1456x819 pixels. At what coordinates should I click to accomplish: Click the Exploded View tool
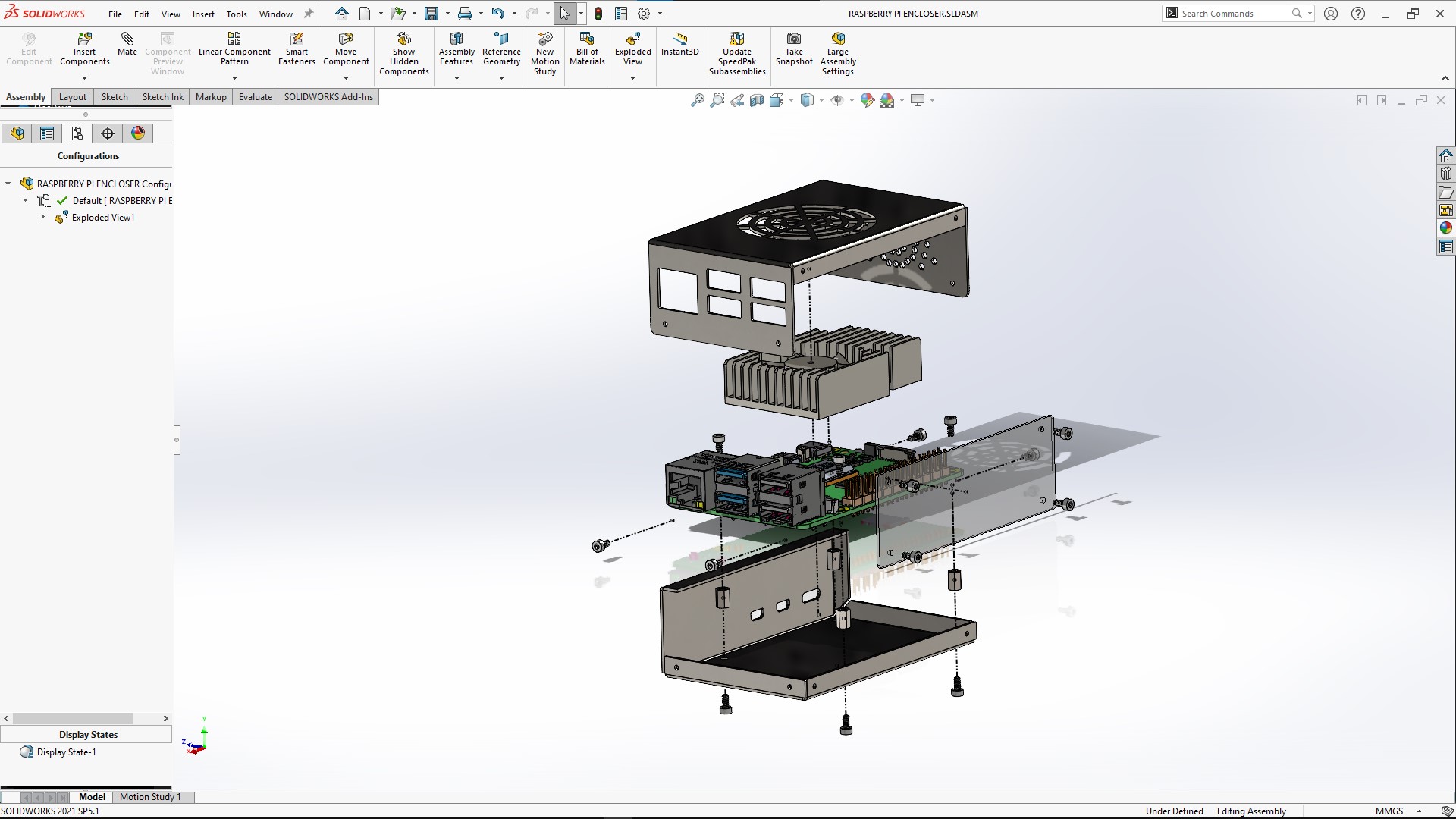632,50
